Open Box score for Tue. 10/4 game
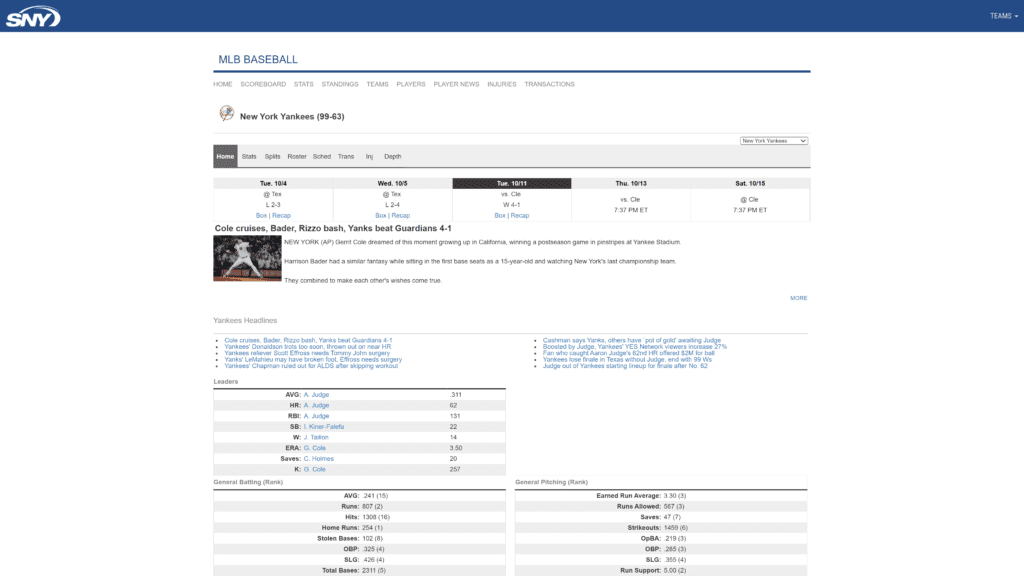The width and height of the screenshot is (1024, 576). 261,216
